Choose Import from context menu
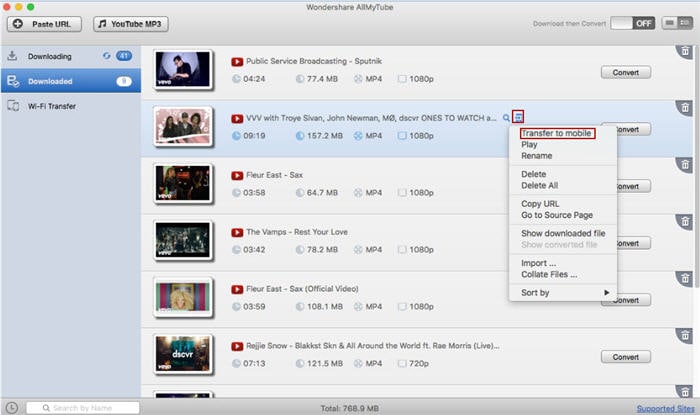The height and width of the screenshot is (415, 700). 538,263
